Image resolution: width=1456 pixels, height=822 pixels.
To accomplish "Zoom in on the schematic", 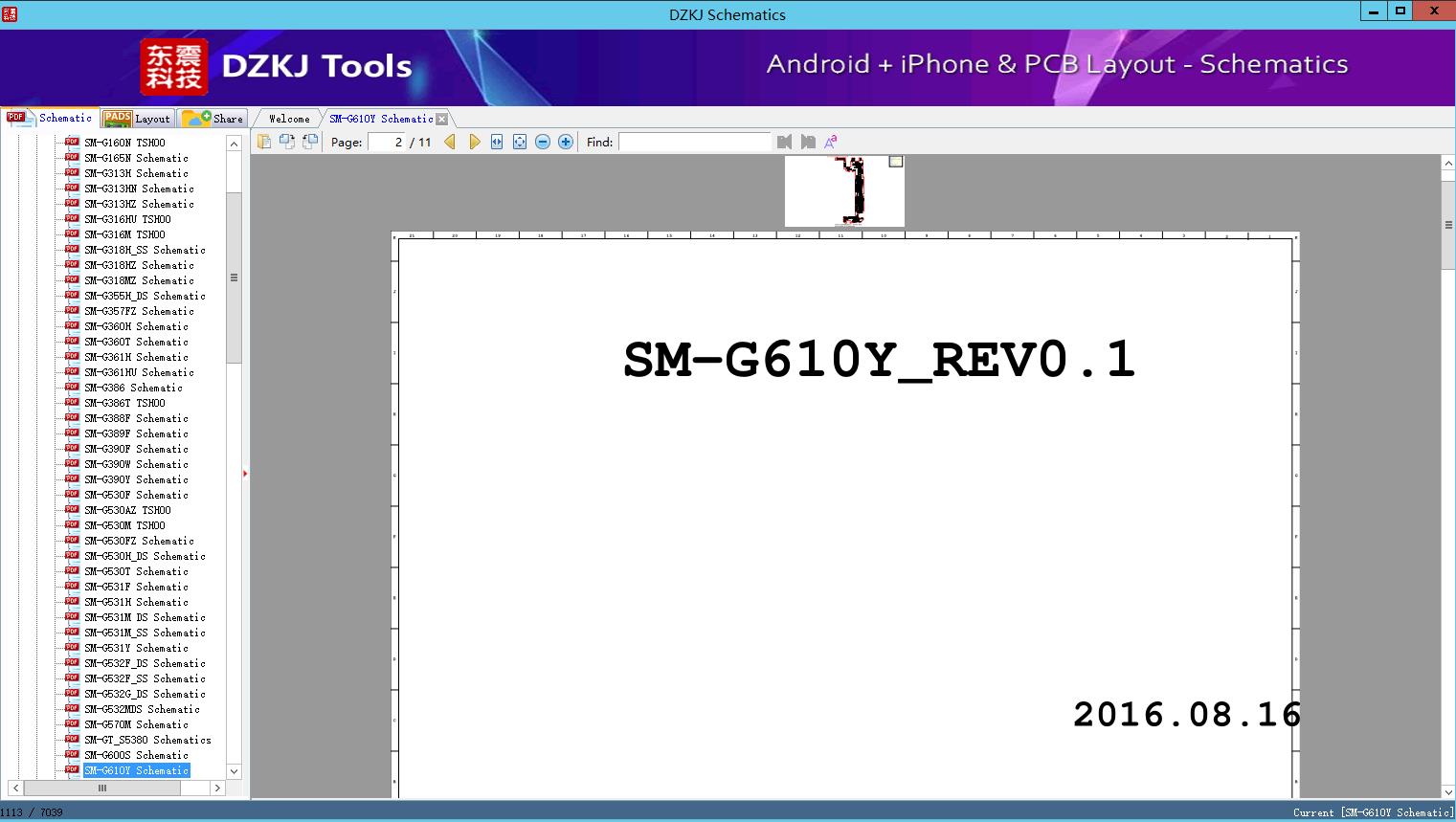I will [566, 142].
